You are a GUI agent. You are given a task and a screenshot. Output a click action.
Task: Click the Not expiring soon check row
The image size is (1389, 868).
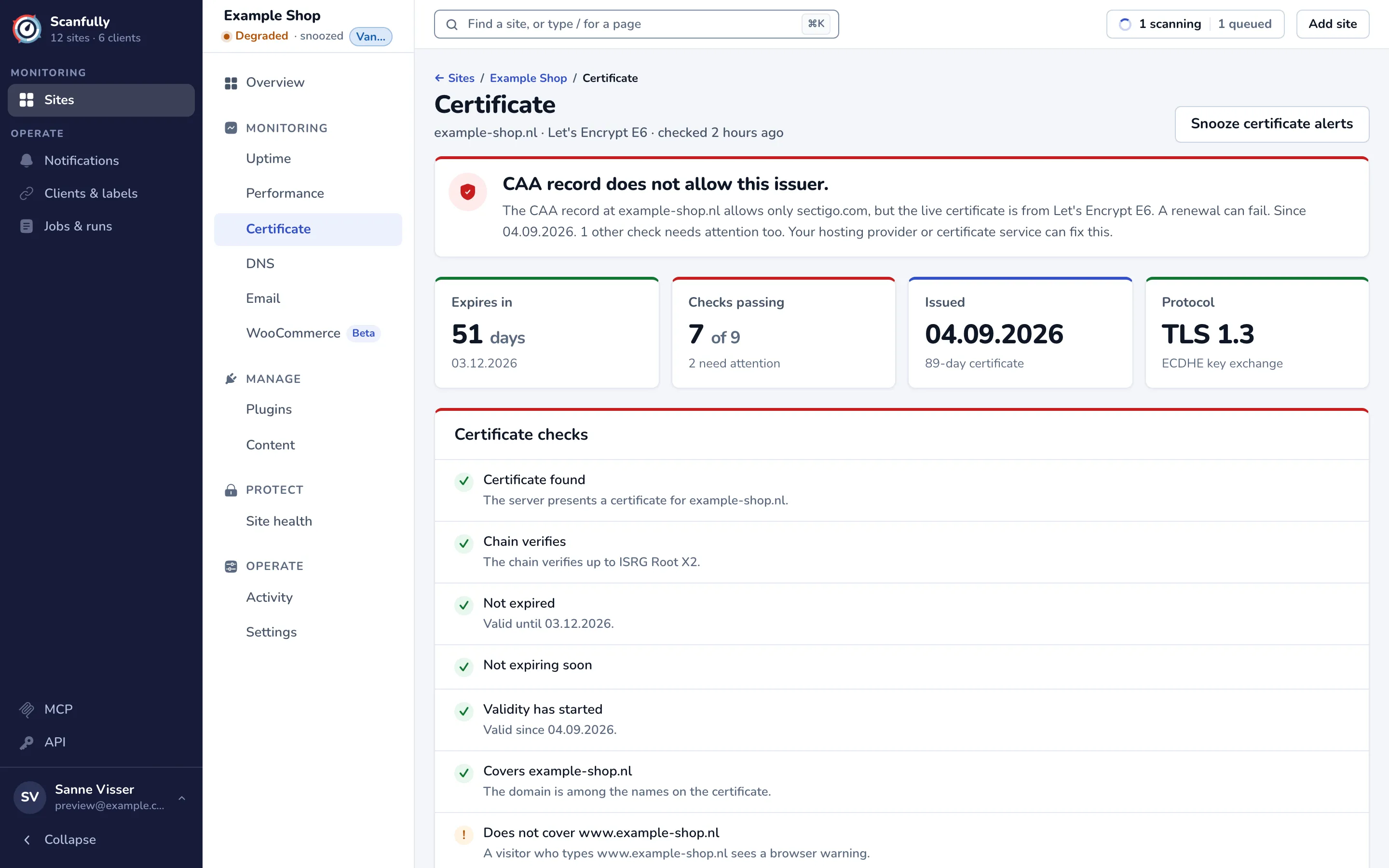(x=902, y=667)
